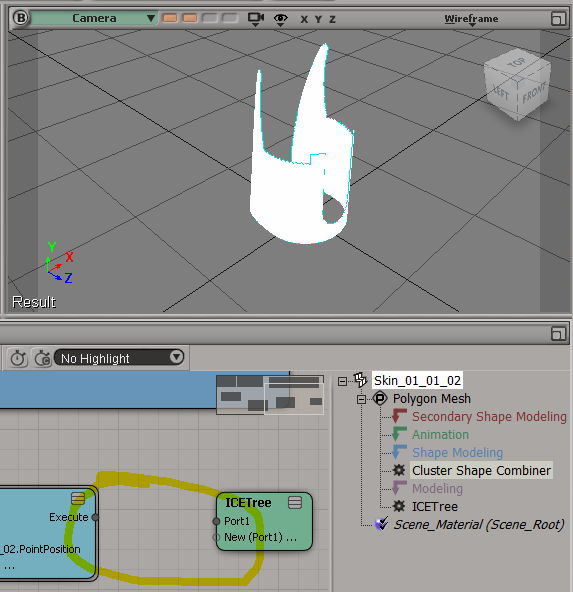Image resolution: width=573 pixels, height=592 pixels.
Task: Click the blue Shape Modeling marker
Action: coord(399,452)
